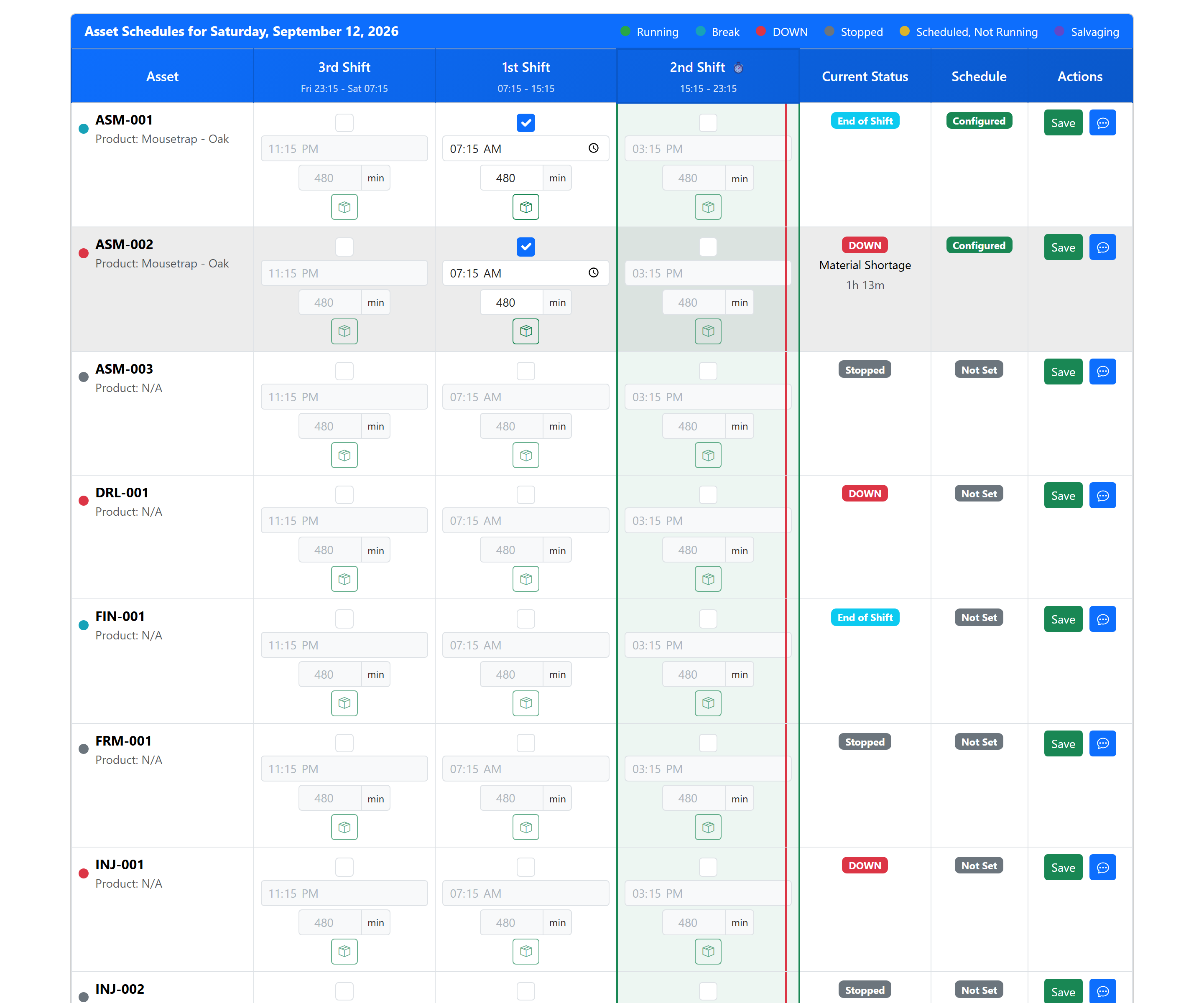Click Save for FRM-001
The width and height of the screenshot is (1204, 1003).
tap(1063, 743)
